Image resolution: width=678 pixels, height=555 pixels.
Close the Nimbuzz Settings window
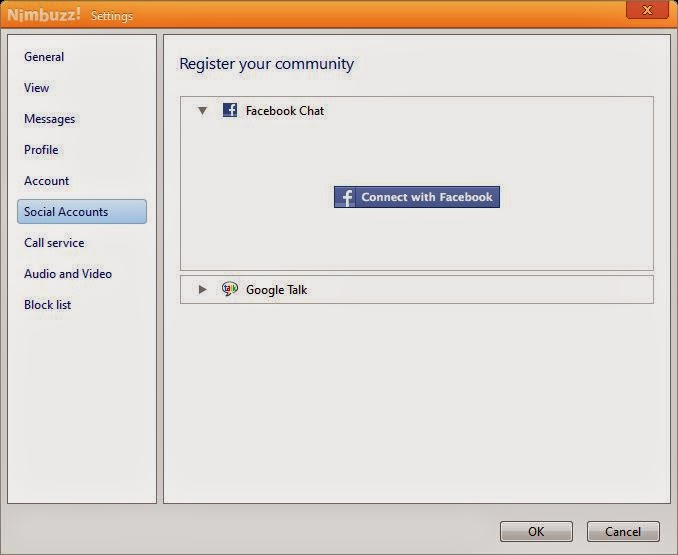click(x=647, y=10)
